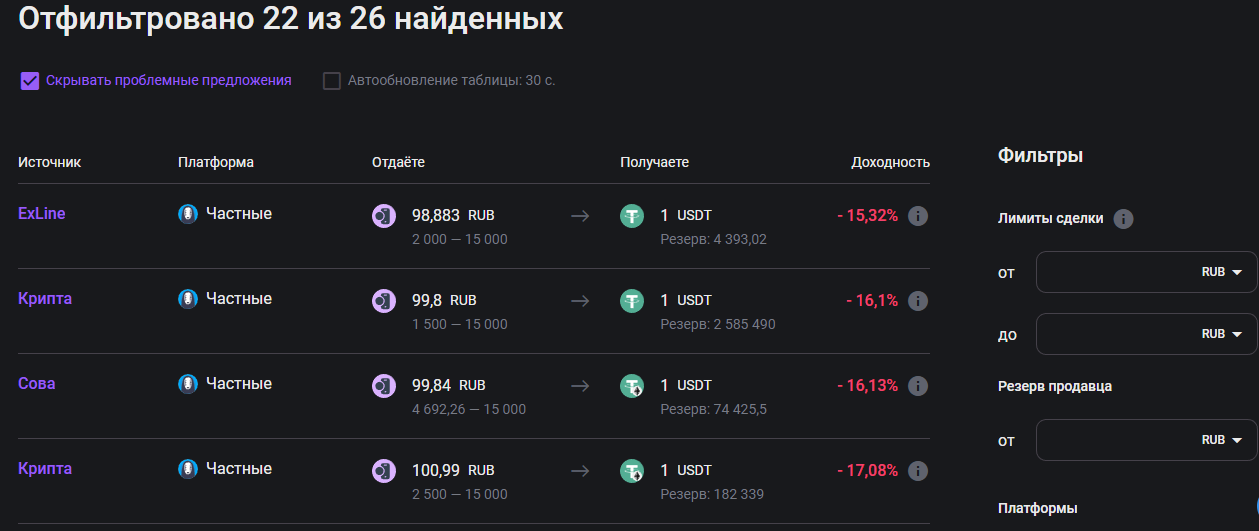The width and height of the screenshot is (1259, 531).
Task: Click the Отдаёте column header
Action: [398, 162]
